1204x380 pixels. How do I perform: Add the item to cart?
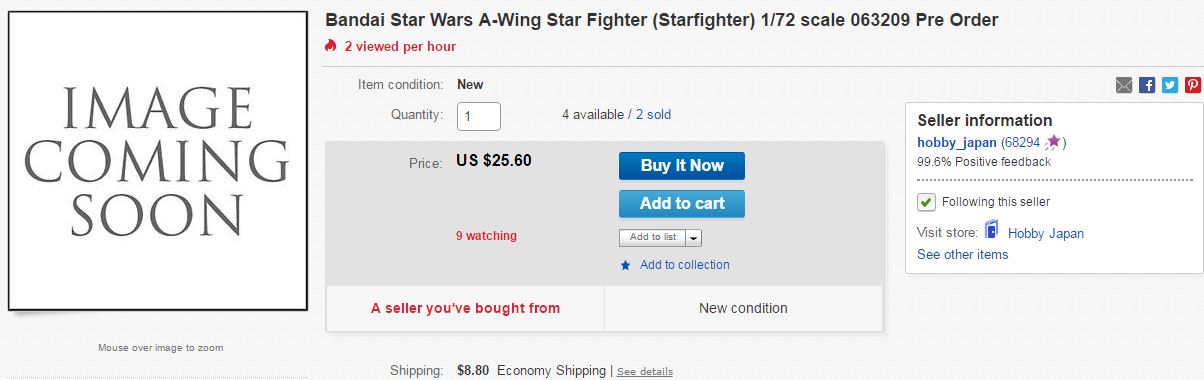682,204
